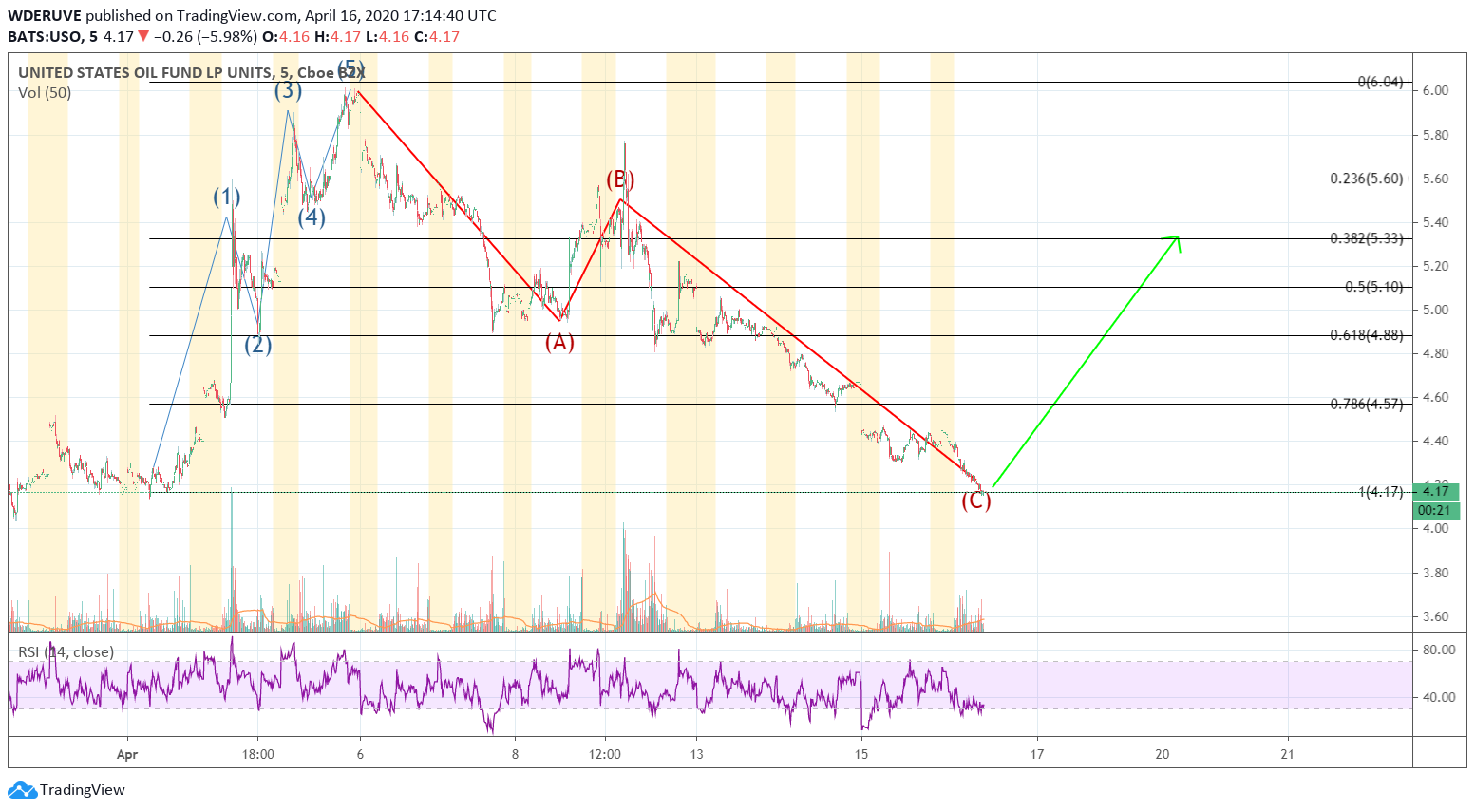Screen dimensions: 1475x812
Task: Click the 3.80 price axis label
Action: tap(1435, 573)
